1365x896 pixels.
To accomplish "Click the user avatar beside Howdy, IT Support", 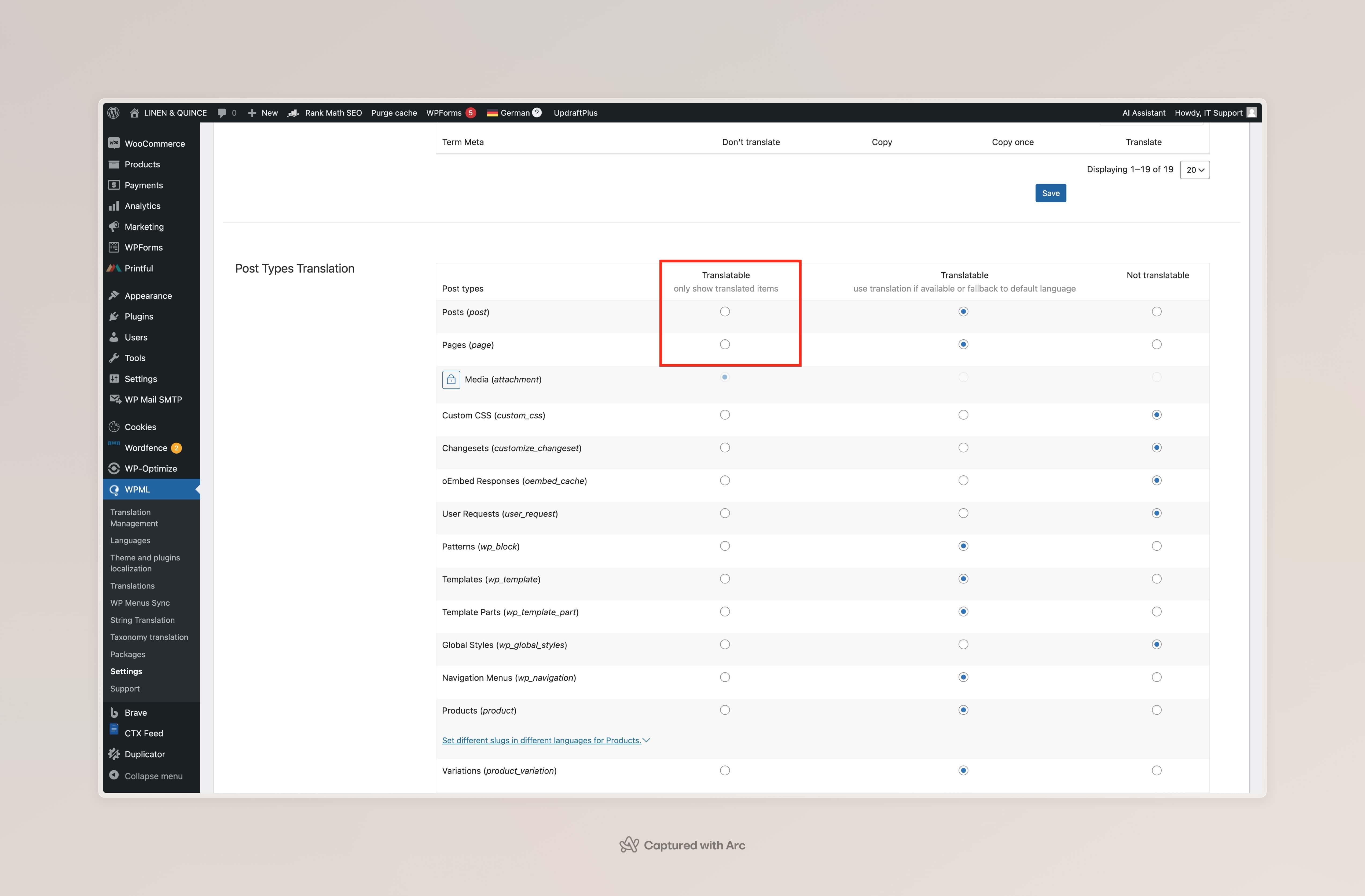I will [x=1252, y=112].
